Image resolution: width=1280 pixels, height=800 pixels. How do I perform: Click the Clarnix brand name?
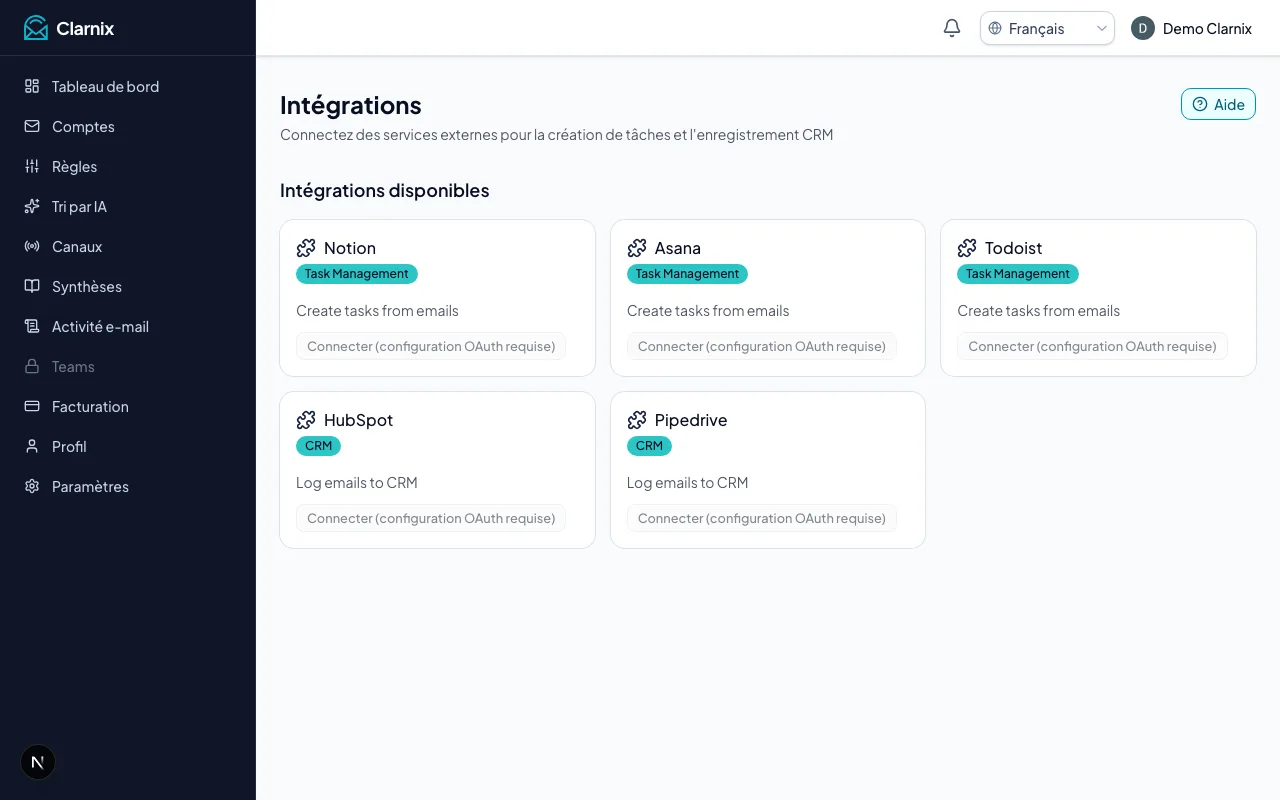[85, 28]
